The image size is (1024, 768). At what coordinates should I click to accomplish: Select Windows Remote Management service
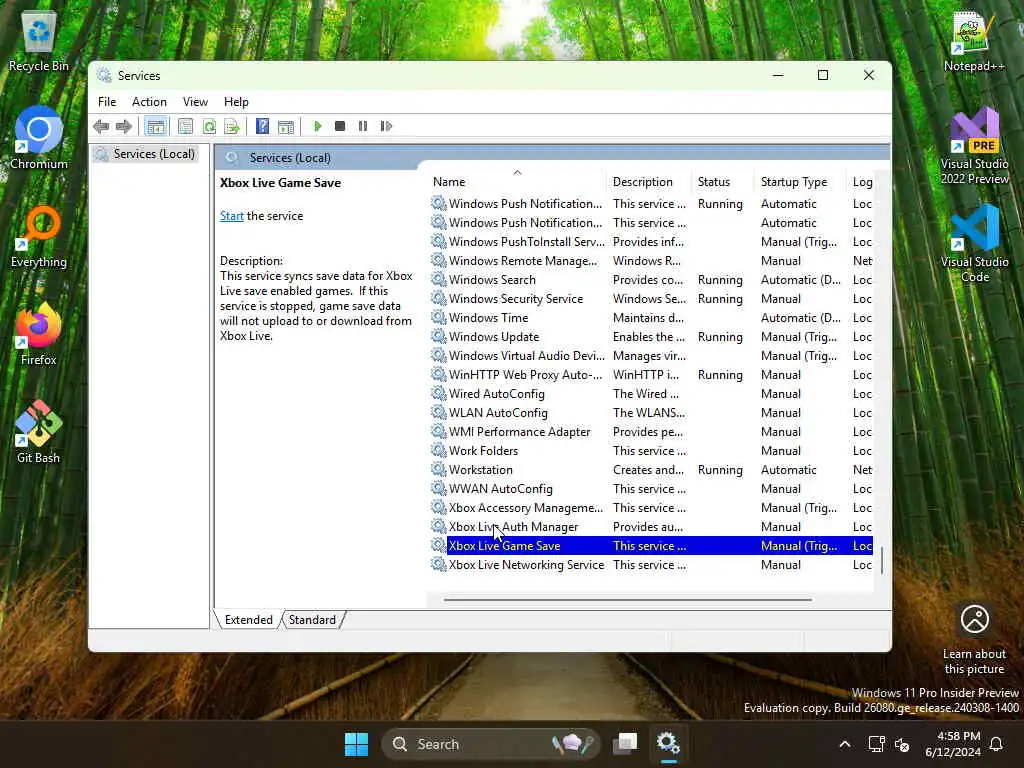point(651,261)
